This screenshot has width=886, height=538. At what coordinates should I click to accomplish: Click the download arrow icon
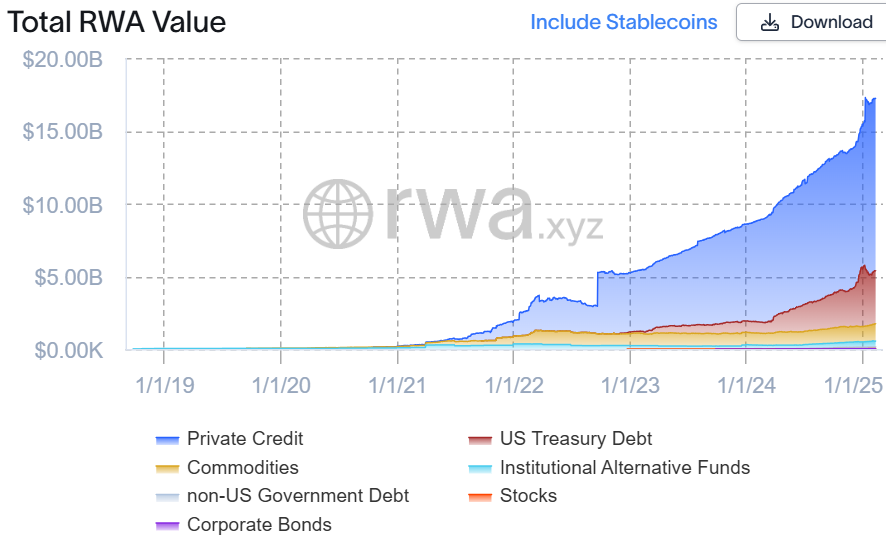click(769, 22)
